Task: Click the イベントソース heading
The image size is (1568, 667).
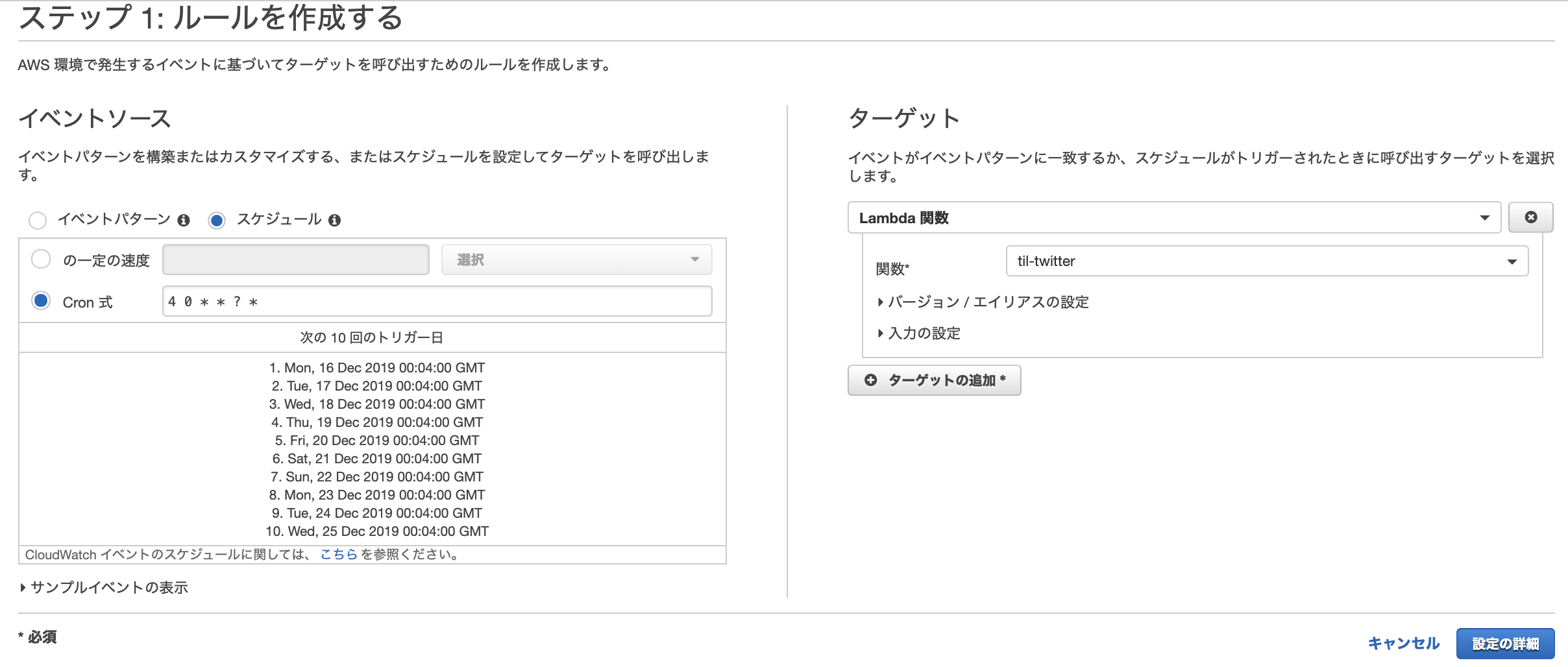Action: [95, 118]
